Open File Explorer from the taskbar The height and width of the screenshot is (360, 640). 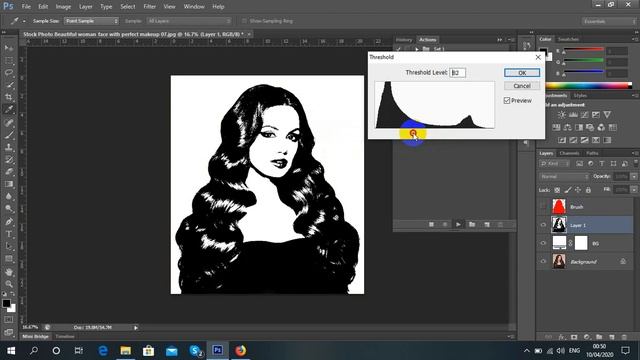[125, 350]
